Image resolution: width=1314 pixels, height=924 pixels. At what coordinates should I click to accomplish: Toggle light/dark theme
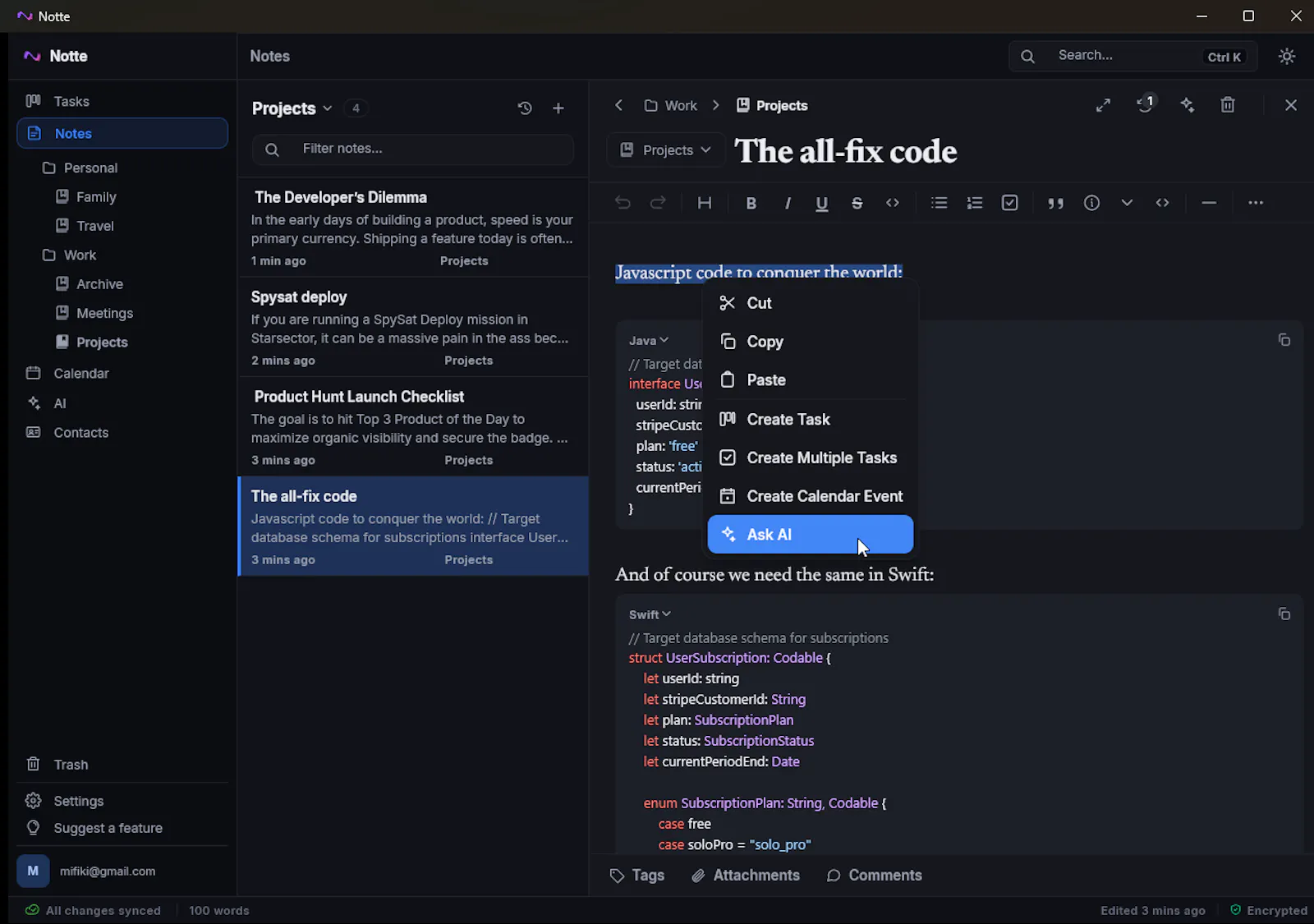pos(1286,56)
